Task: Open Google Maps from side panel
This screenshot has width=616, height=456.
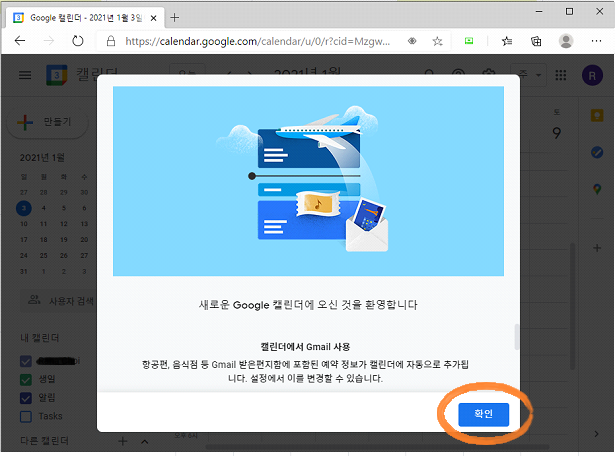Action: click(597, 189)
